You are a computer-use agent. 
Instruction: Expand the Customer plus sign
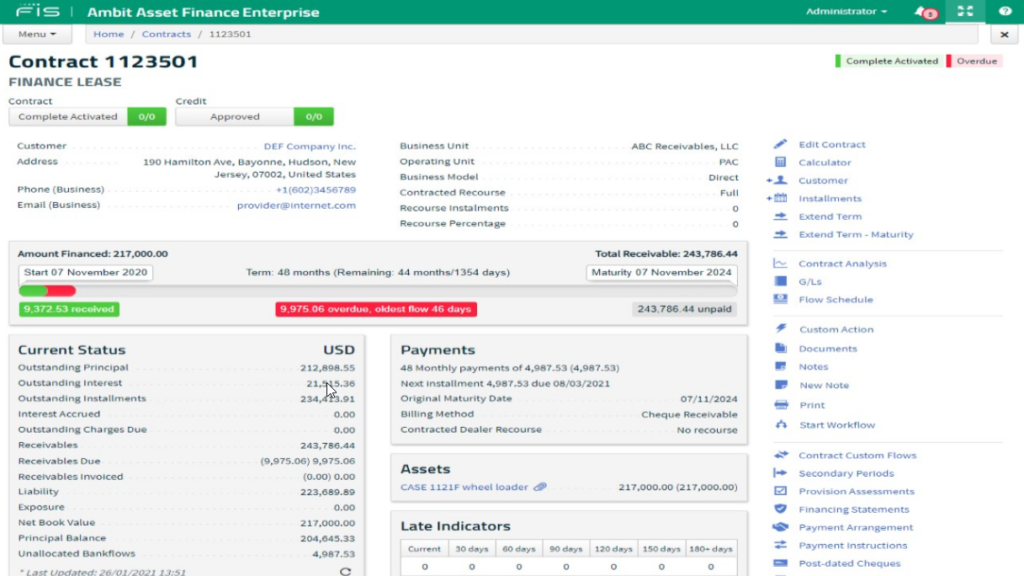tap(769, 180)
